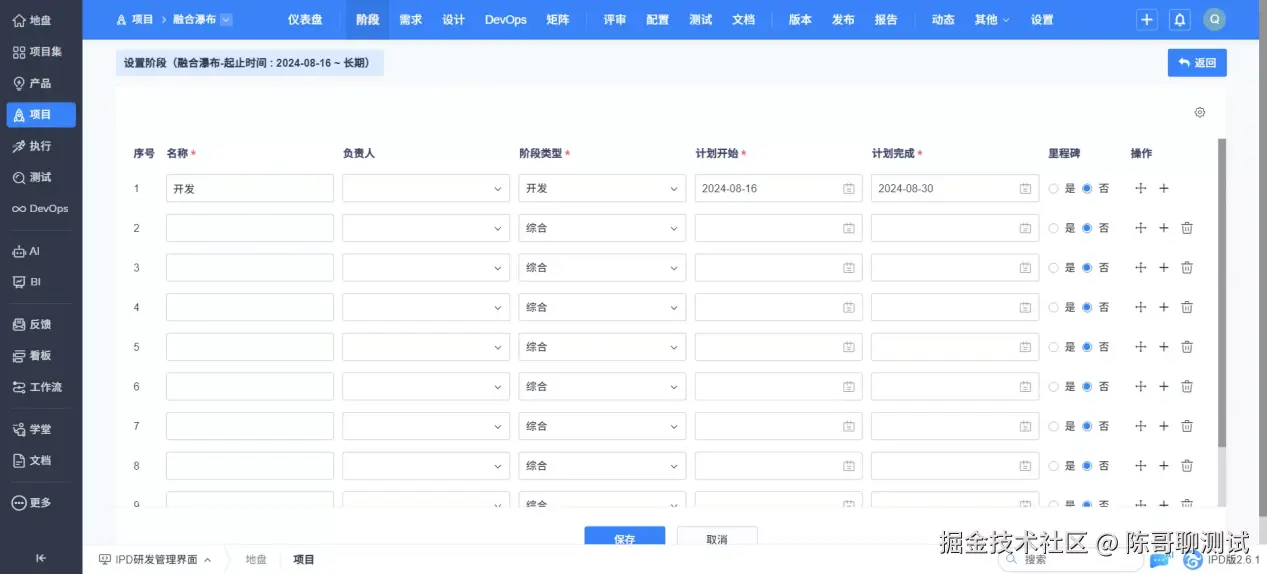1267x574 pixels.
Task: Expand the 其他 menu in the top nav
Action: pos(992,19)
